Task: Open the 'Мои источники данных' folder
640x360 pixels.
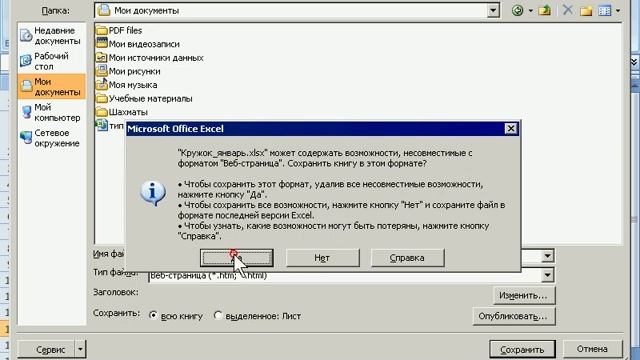Action: tap(149, 58)
